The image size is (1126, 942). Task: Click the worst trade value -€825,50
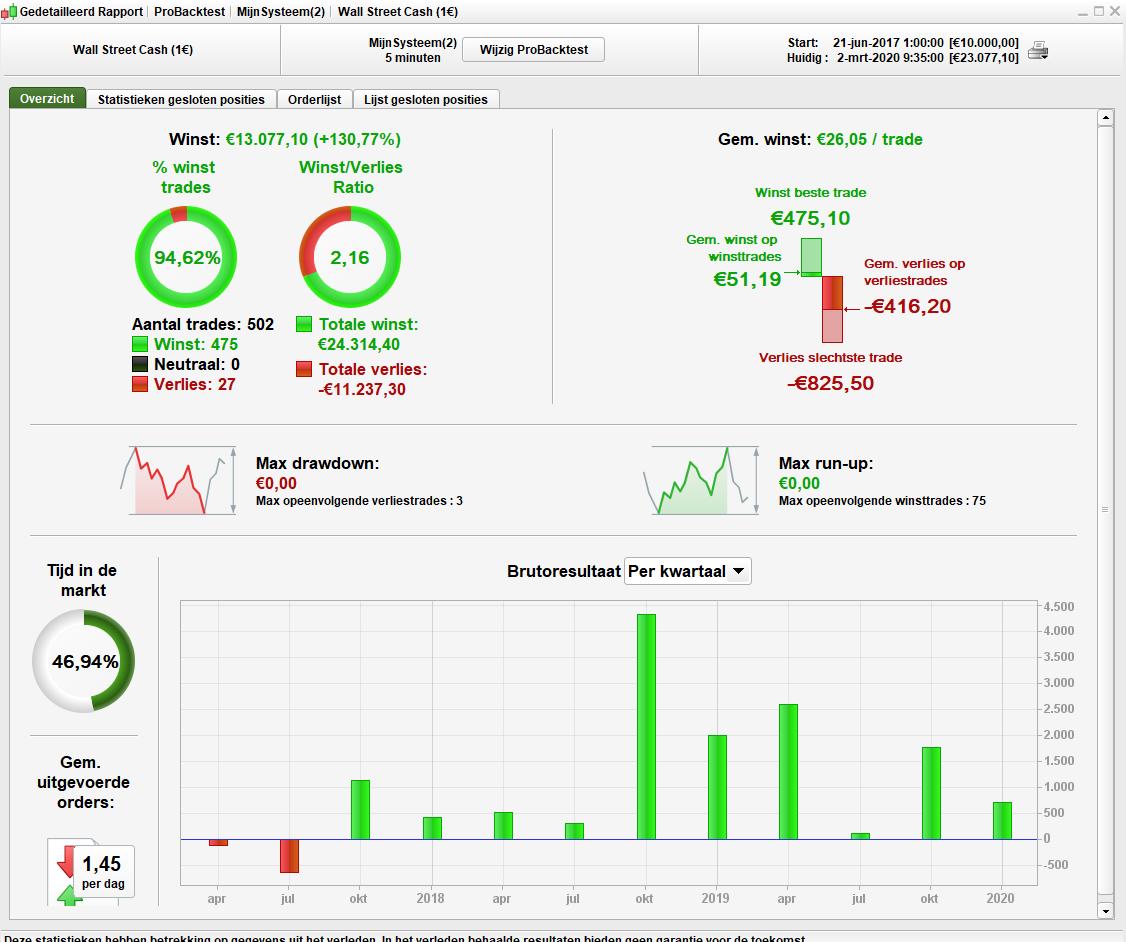click(x=831, y=383)
